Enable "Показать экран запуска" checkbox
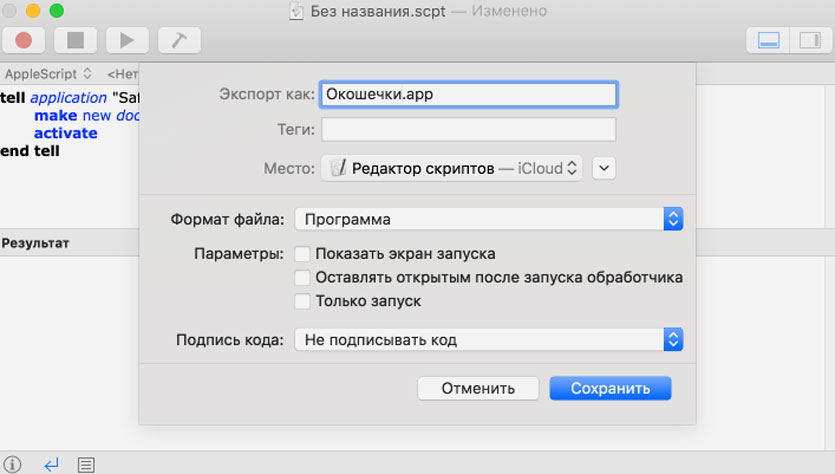The height and width of the screenshot is (474, 835). [x=303, y=254]
